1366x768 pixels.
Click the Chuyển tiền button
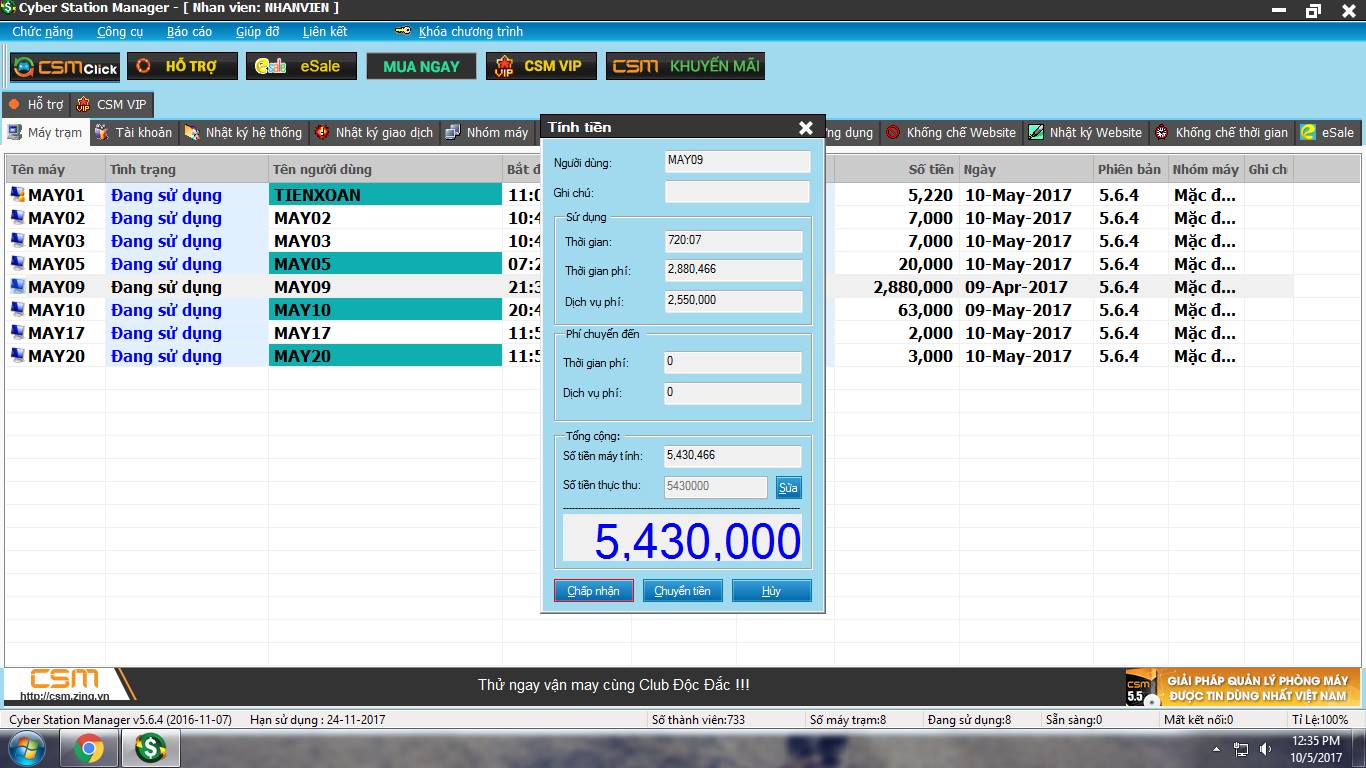click(682, 591)
